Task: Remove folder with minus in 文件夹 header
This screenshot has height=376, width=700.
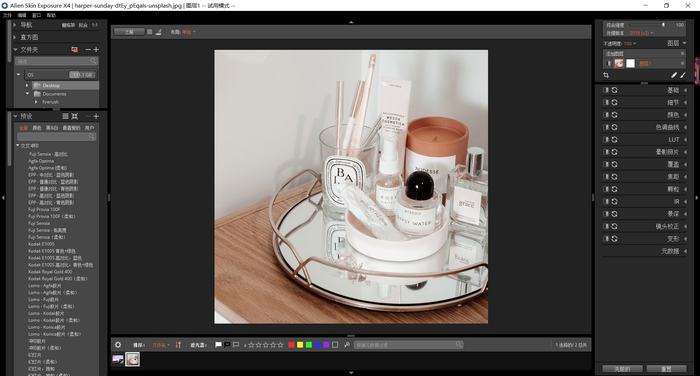Action: point(88,50)
